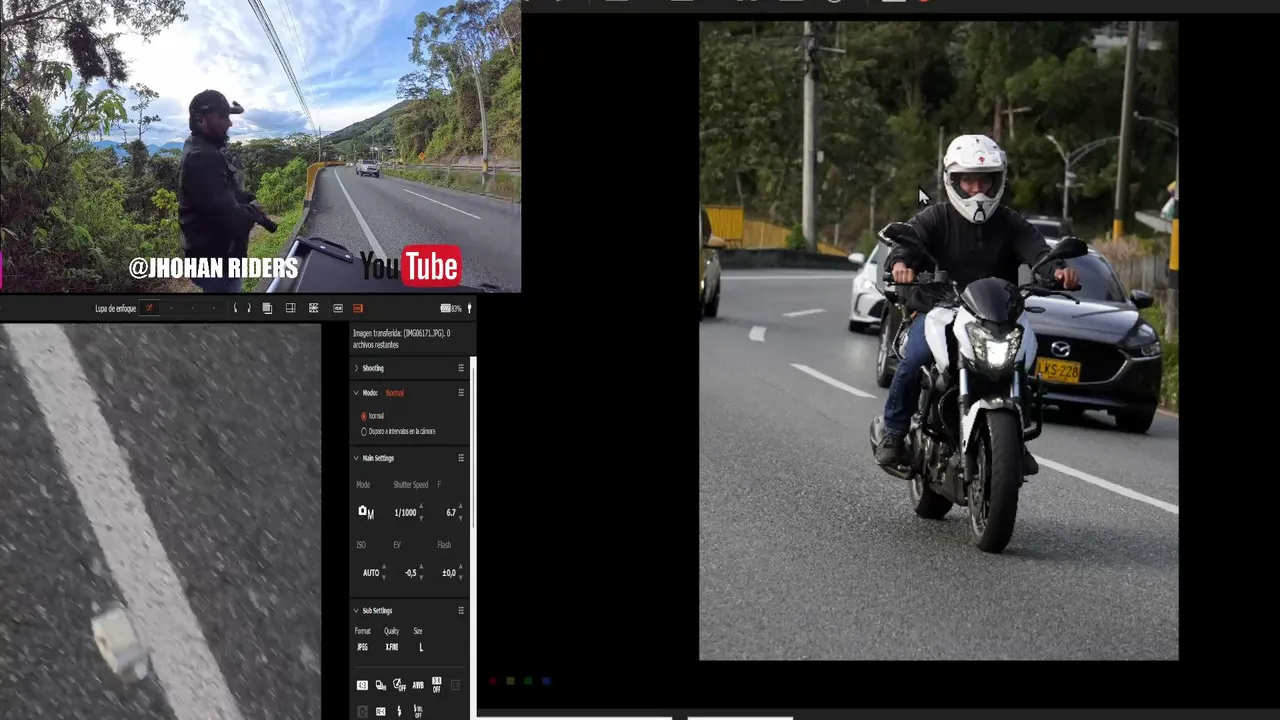Click the dimmed icon left of AF-C
This screenshot has height=720, width=1280.
[362, 711]
